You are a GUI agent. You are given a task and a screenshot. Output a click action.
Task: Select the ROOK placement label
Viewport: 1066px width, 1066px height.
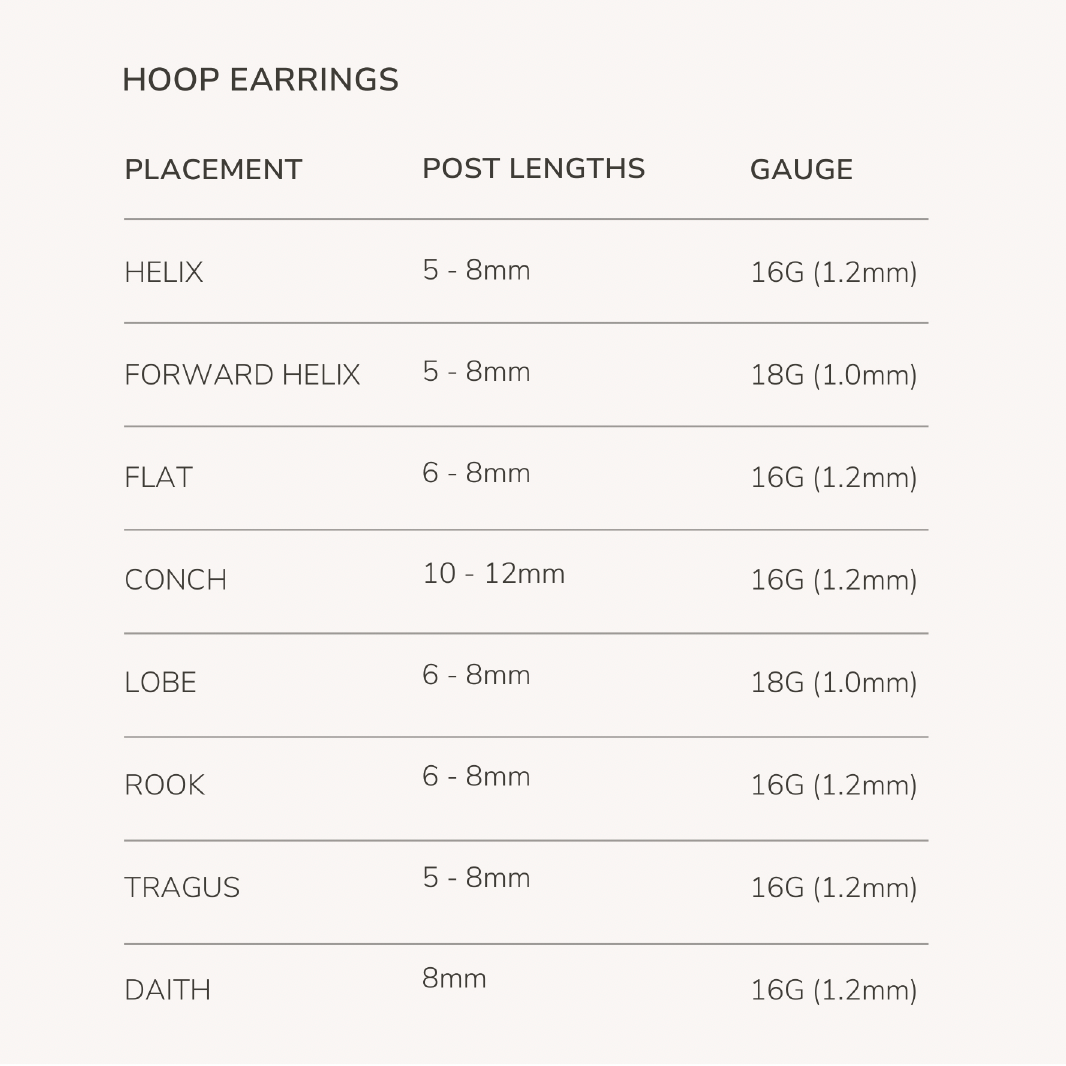point(165,786)
